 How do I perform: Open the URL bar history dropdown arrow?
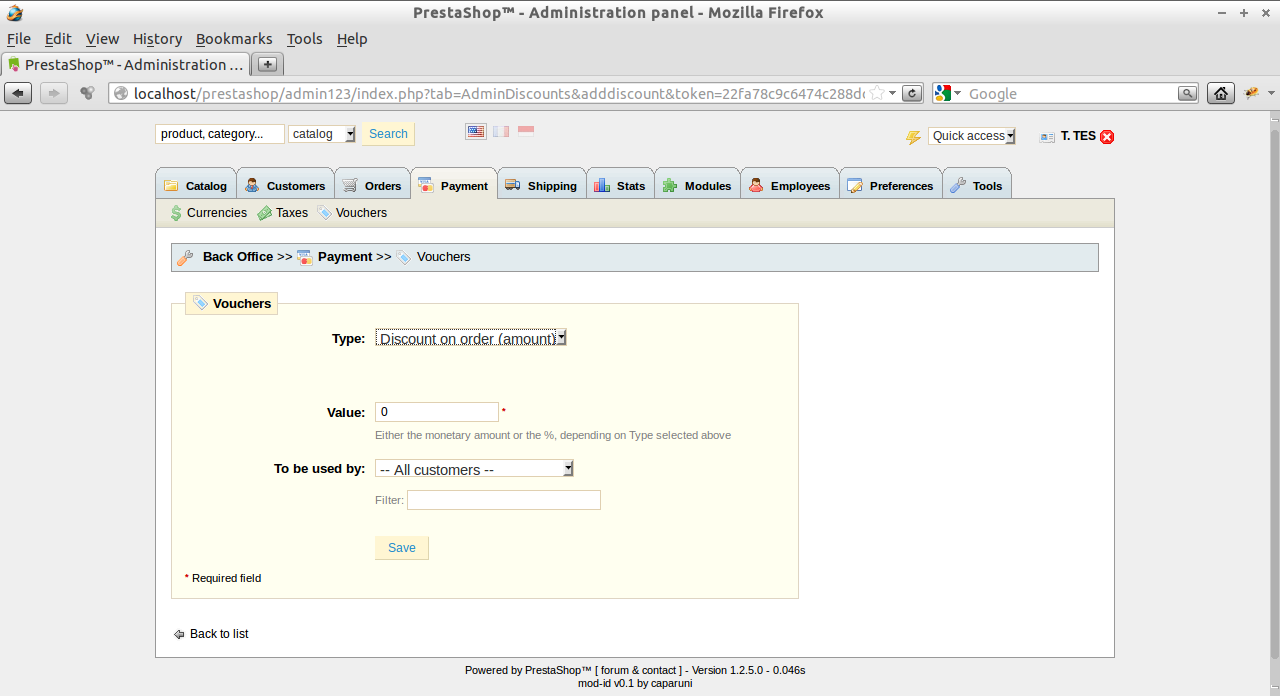[893, 93]
